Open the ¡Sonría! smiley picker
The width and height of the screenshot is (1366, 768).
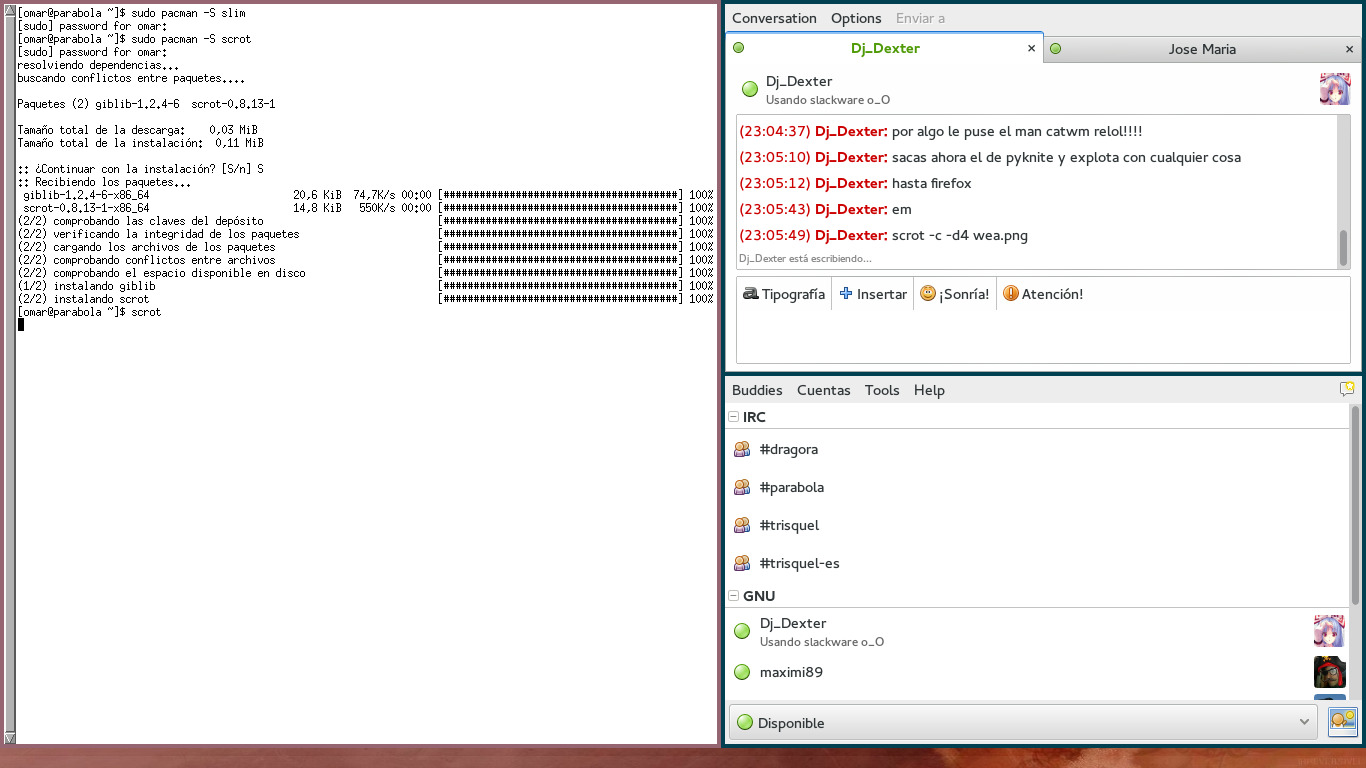coord(955,294)
